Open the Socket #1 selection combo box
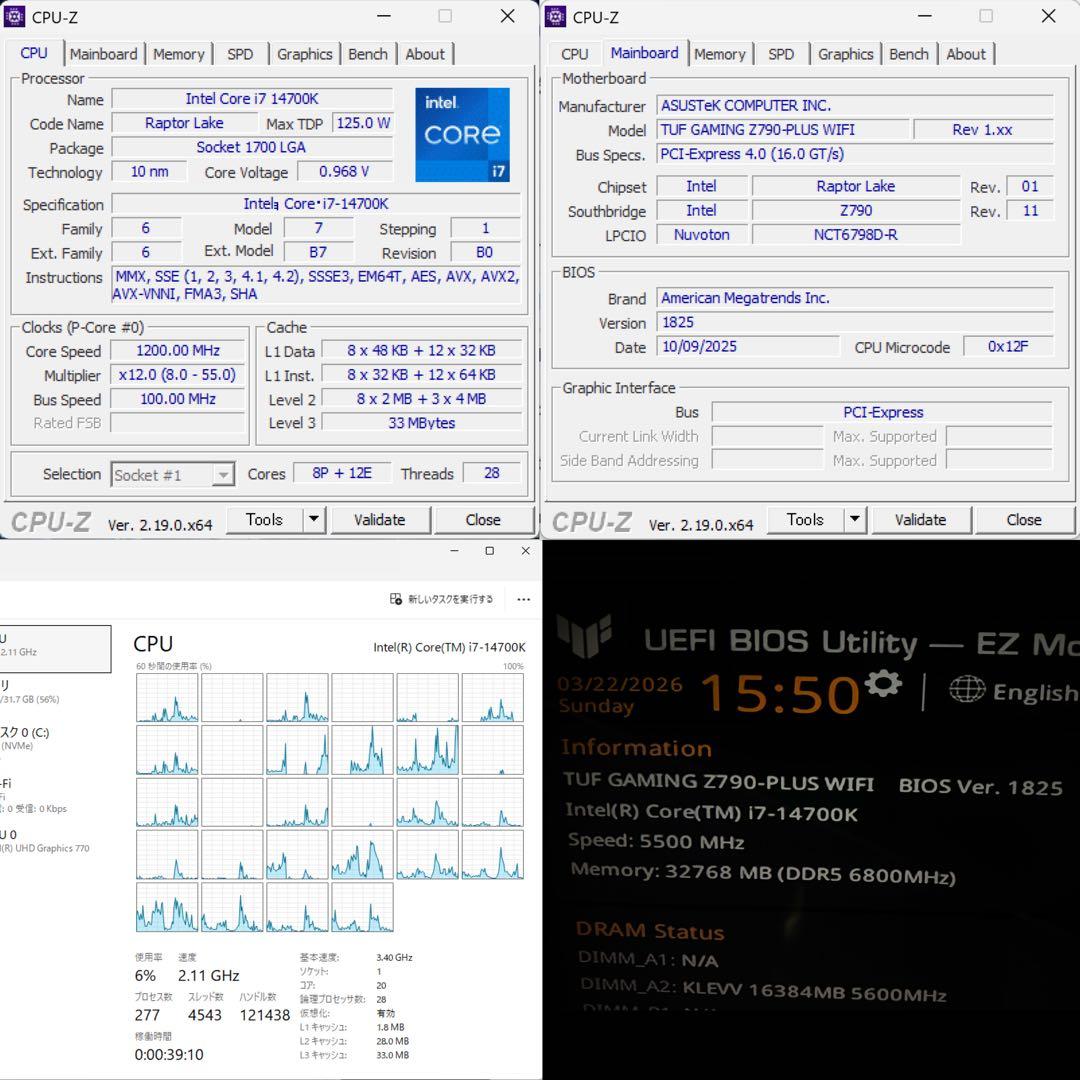Viewport: 1080px width, 1080px height. coord(173,475)
